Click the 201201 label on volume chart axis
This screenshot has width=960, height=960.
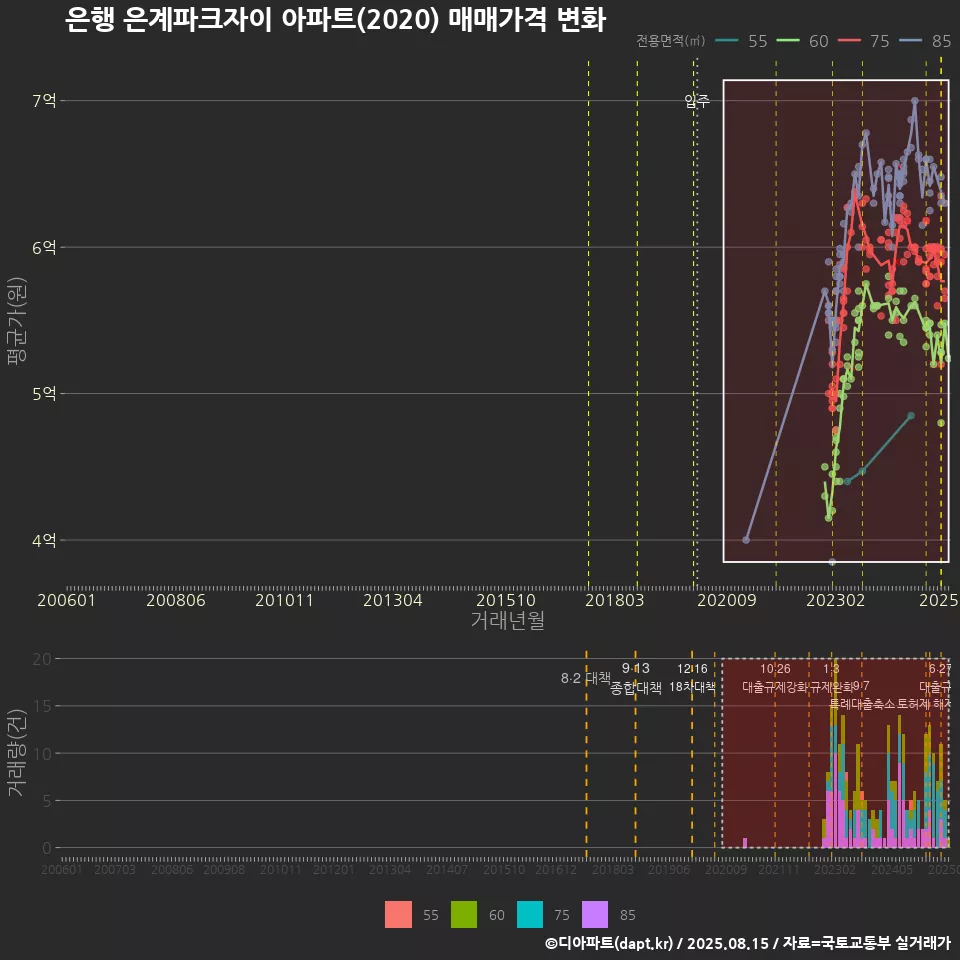(334, 869)
